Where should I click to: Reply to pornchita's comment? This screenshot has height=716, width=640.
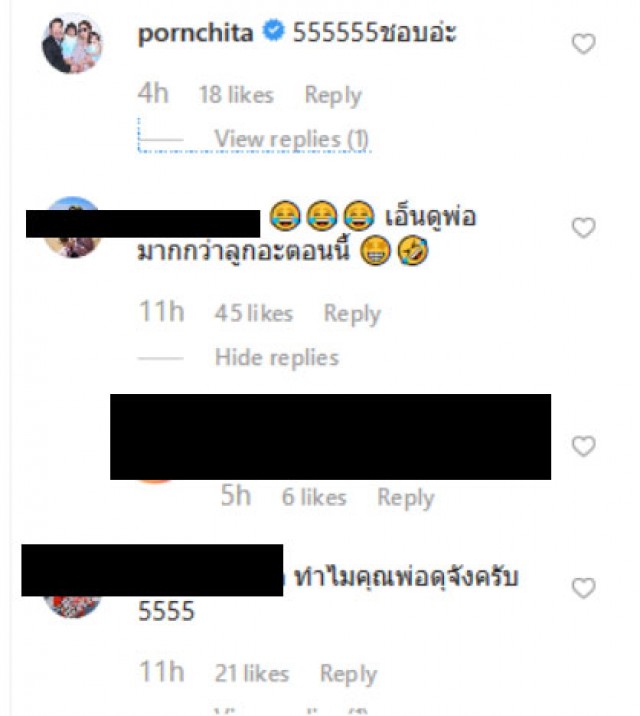tap(333, 95)
